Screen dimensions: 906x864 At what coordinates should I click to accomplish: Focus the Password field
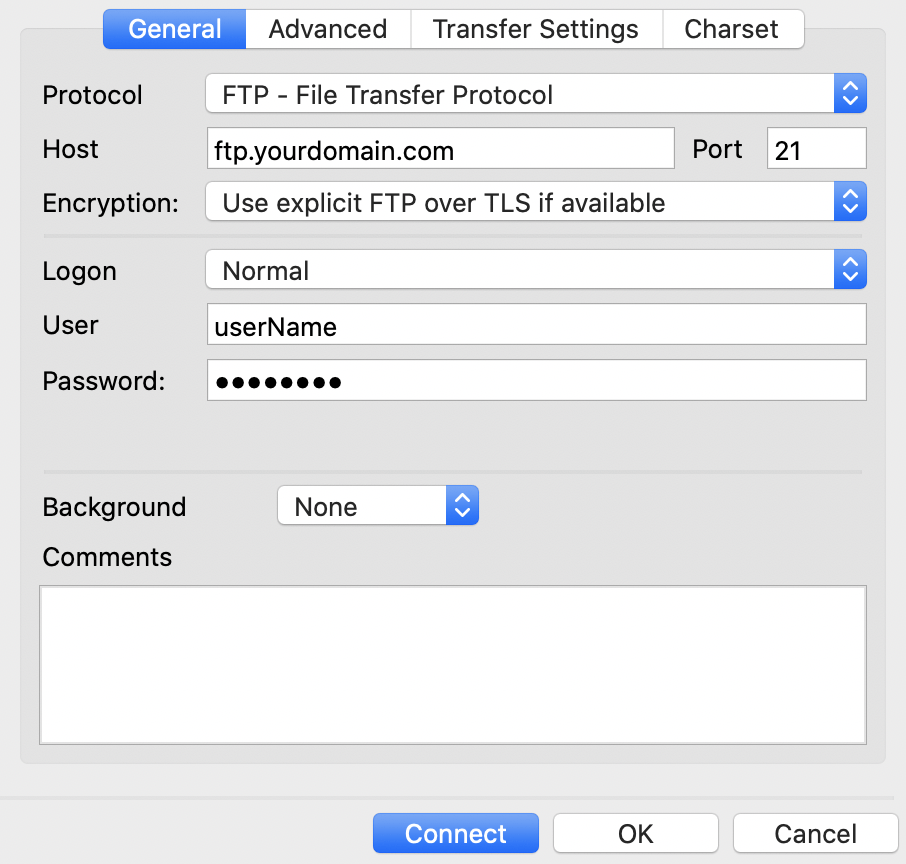click(536, 380)
